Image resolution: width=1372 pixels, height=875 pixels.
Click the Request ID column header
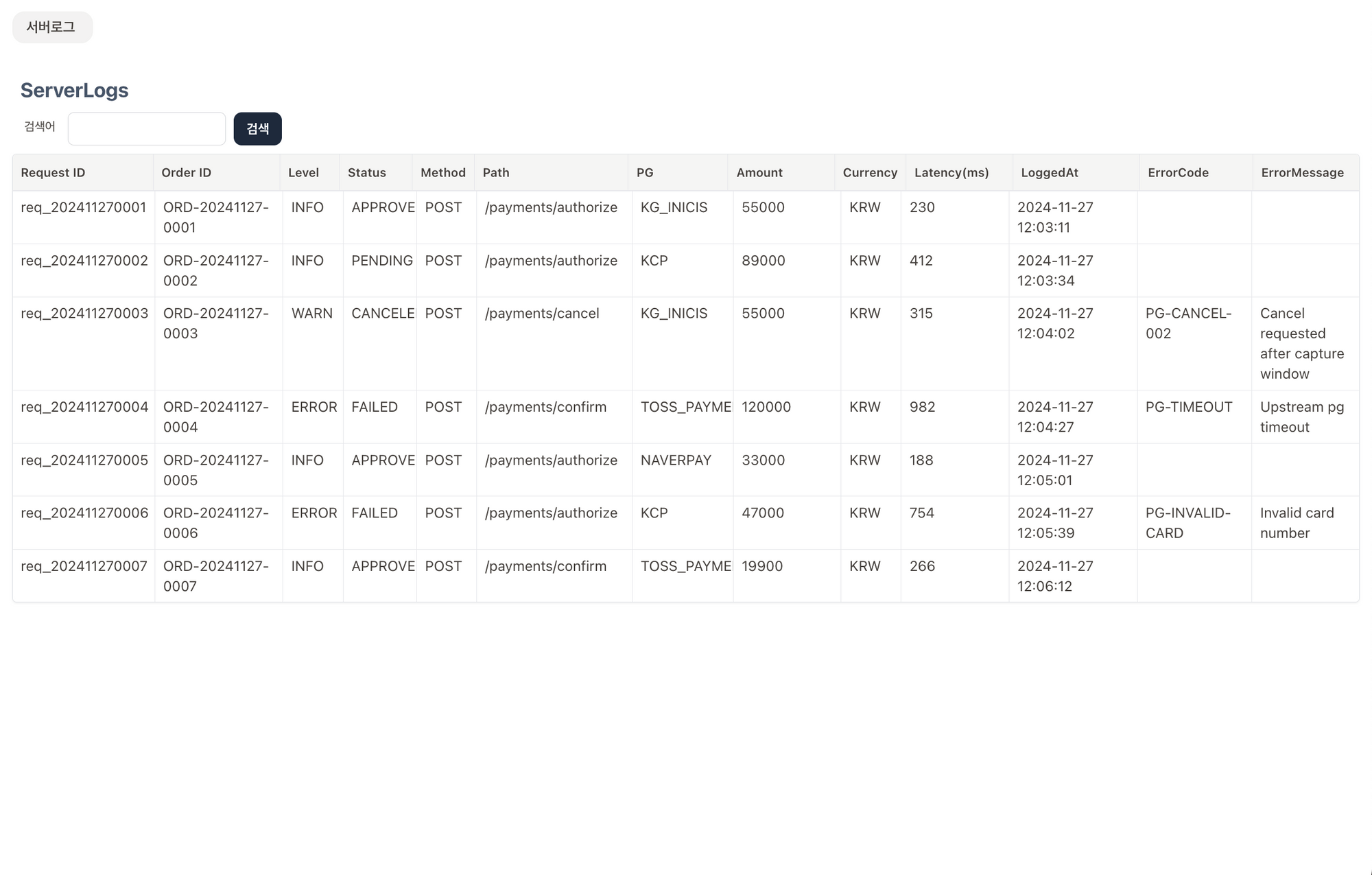point(53,173)
